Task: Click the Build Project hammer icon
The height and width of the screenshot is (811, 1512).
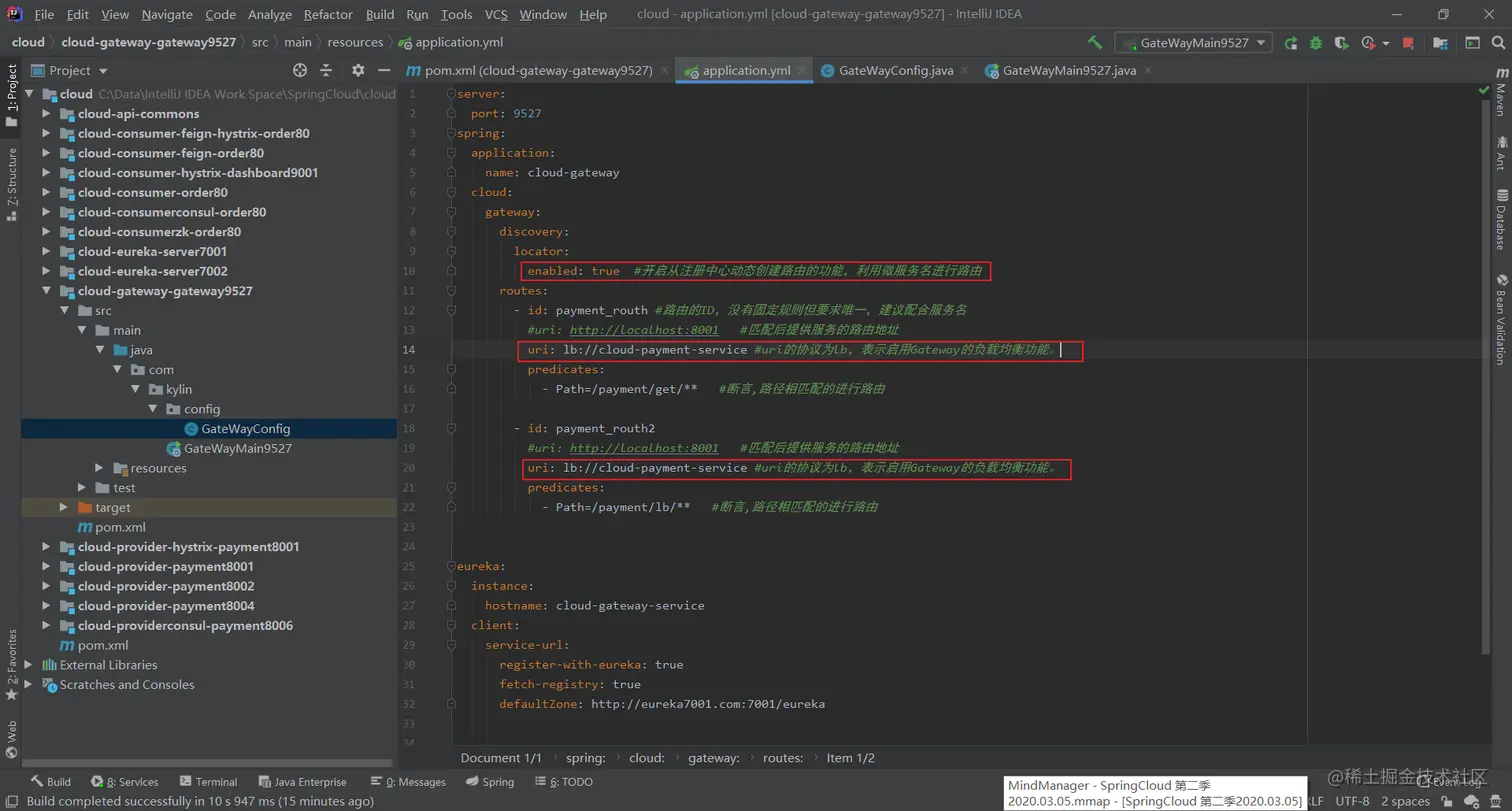Action: (x=1095, y=43)
